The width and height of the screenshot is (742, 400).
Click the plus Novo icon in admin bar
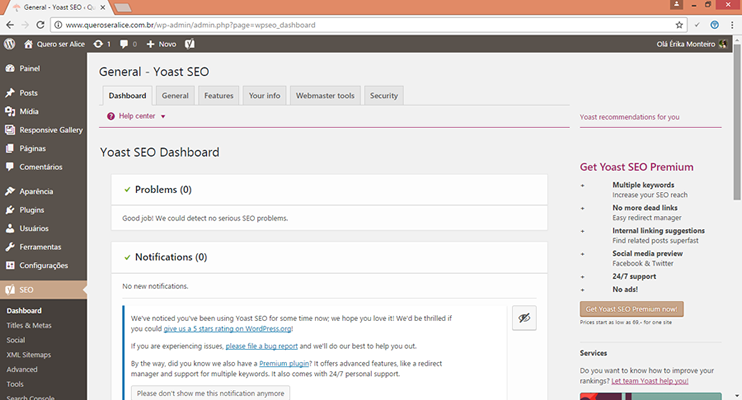tap(150, 44)
